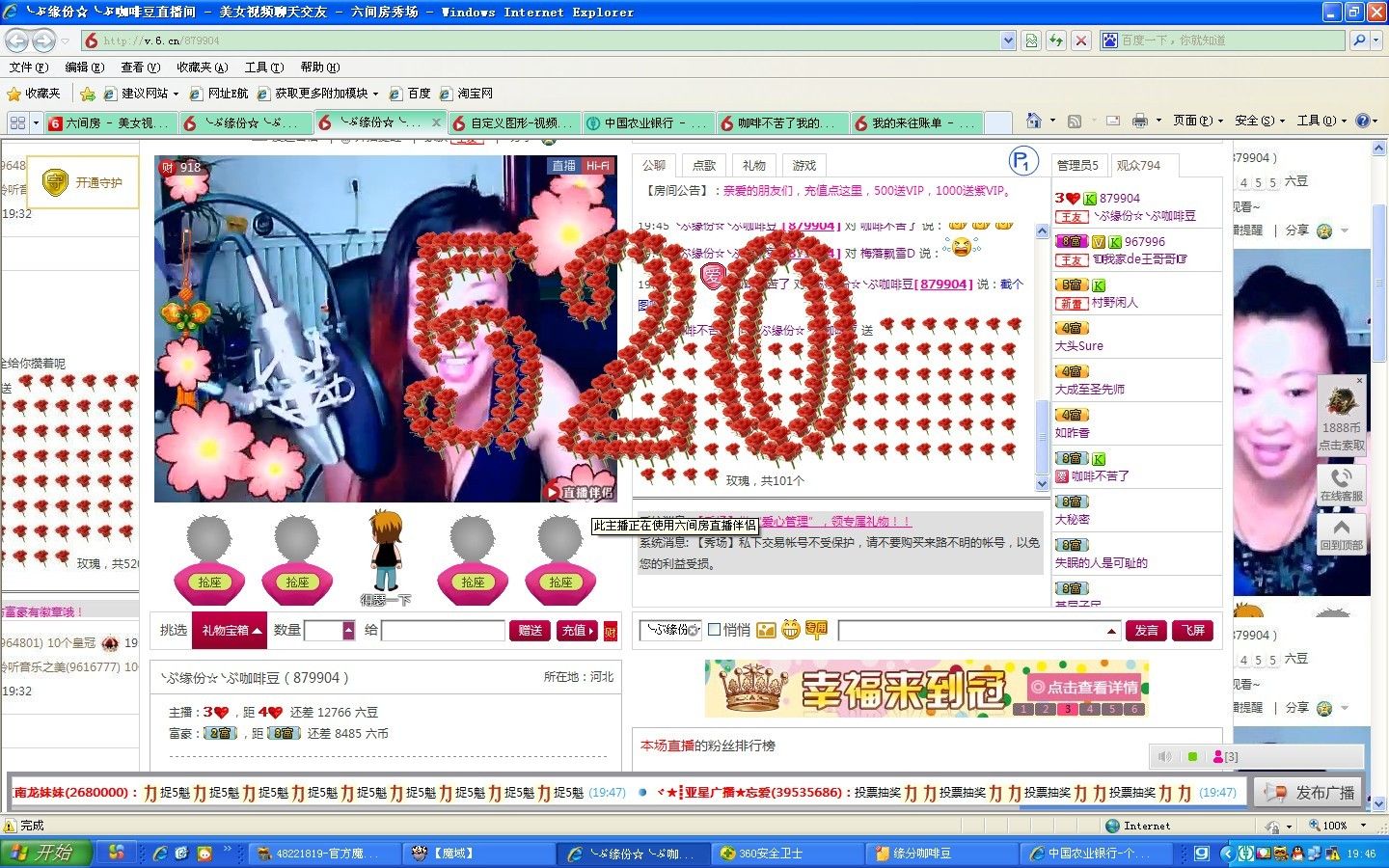This screenshot has width=1389, height=868.
Task: Open the 收藏夹 favorites star button
Action: pyautogui.click(x=34, y=94)
